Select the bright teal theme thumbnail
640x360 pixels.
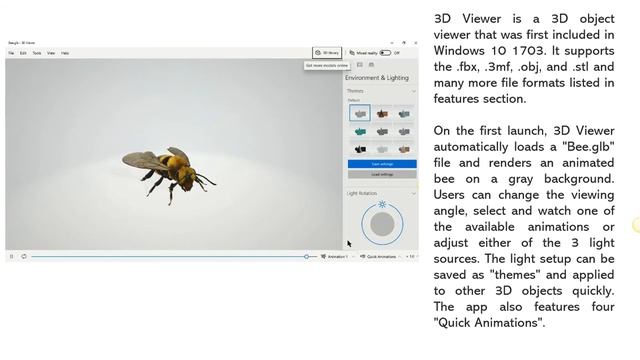(x=360, y=131)
